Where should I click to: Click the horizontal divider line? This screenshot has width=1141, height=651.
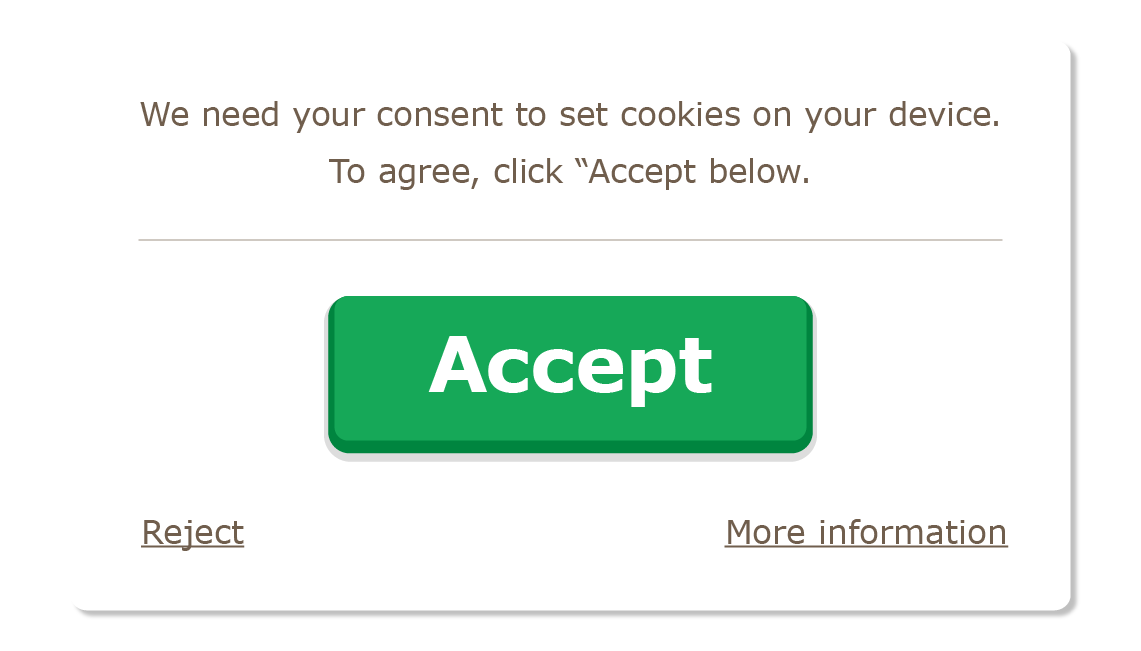click(570, 238)
